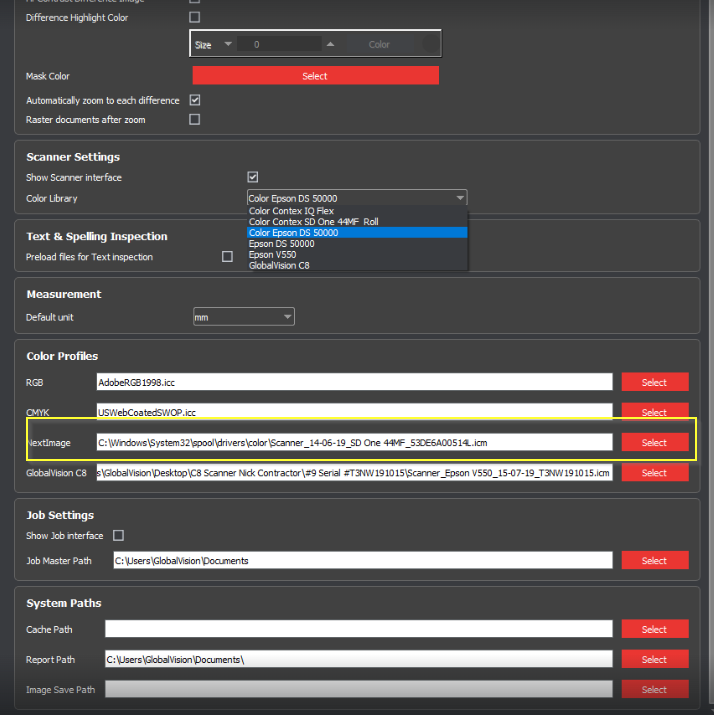This screenshot has height=715, width=714.
Task: Browse for Job Master Path with Select
Action: 654,560
